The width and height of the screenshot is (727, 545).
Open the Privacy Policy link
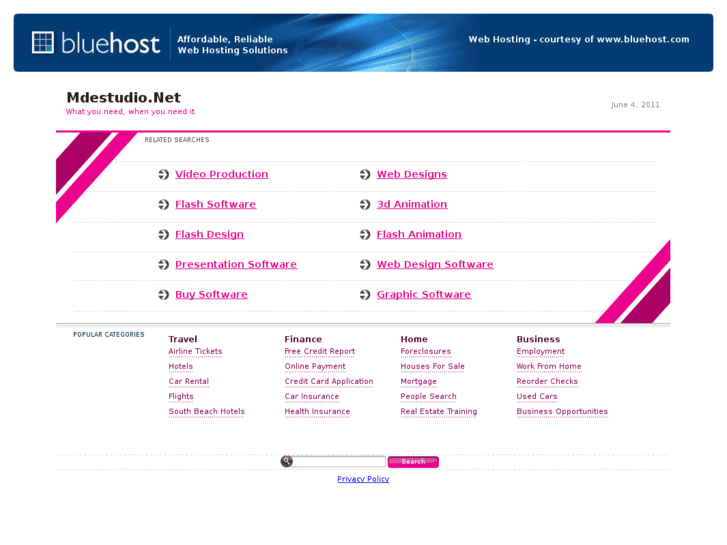(x=363, y=479)
